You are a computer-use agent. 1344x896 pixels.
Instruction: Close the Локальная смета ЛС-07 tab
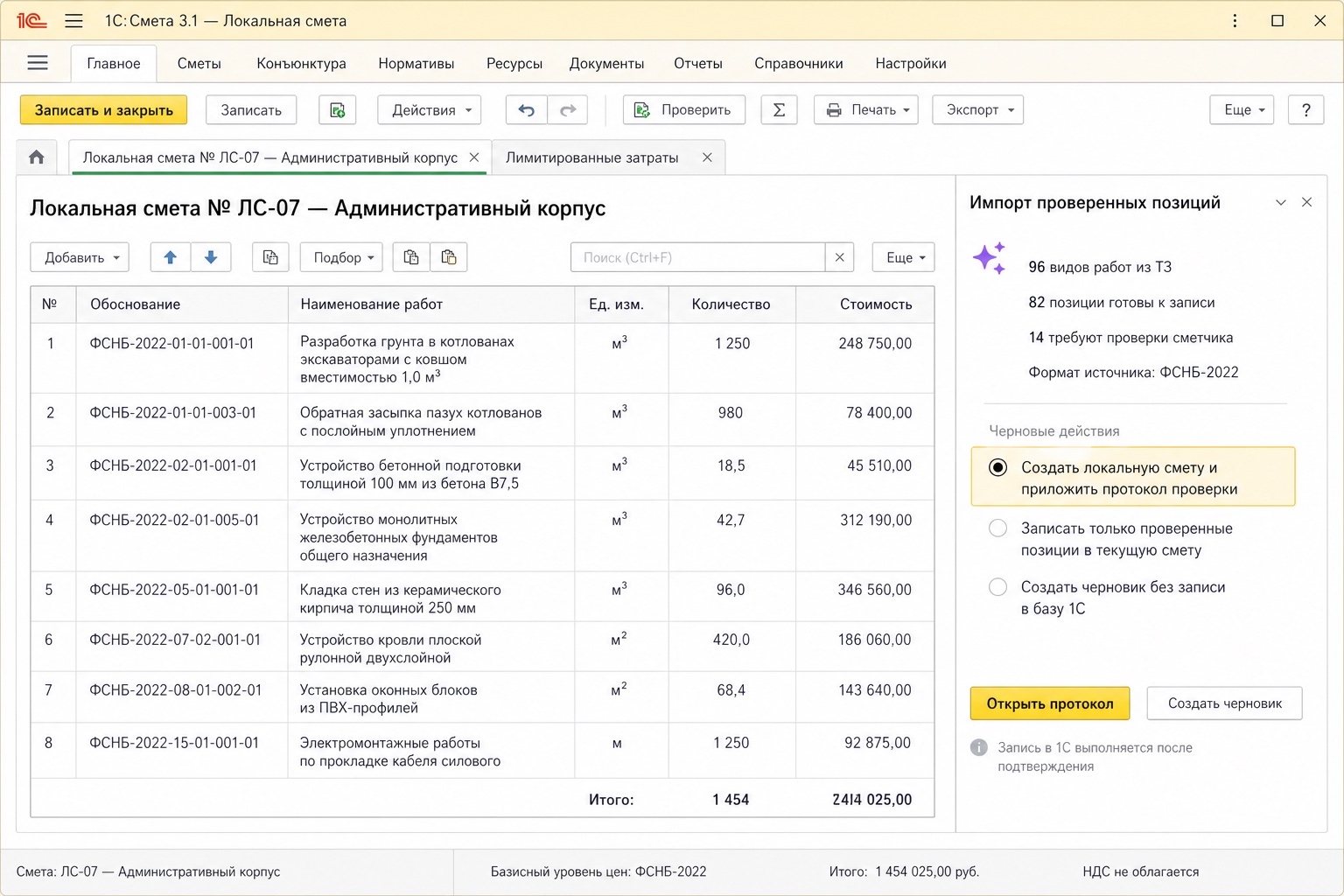[474, 157]
